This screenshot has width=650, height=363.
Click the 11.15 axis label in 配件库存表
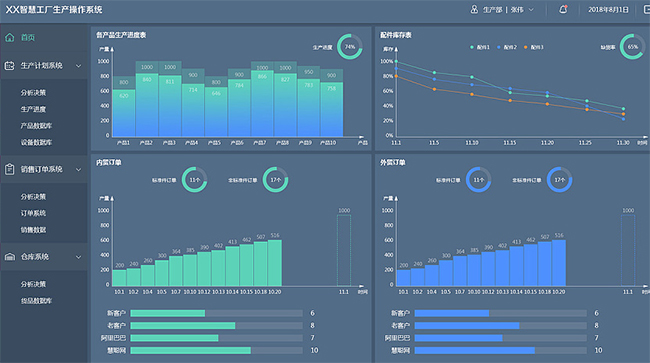(509, 143)
